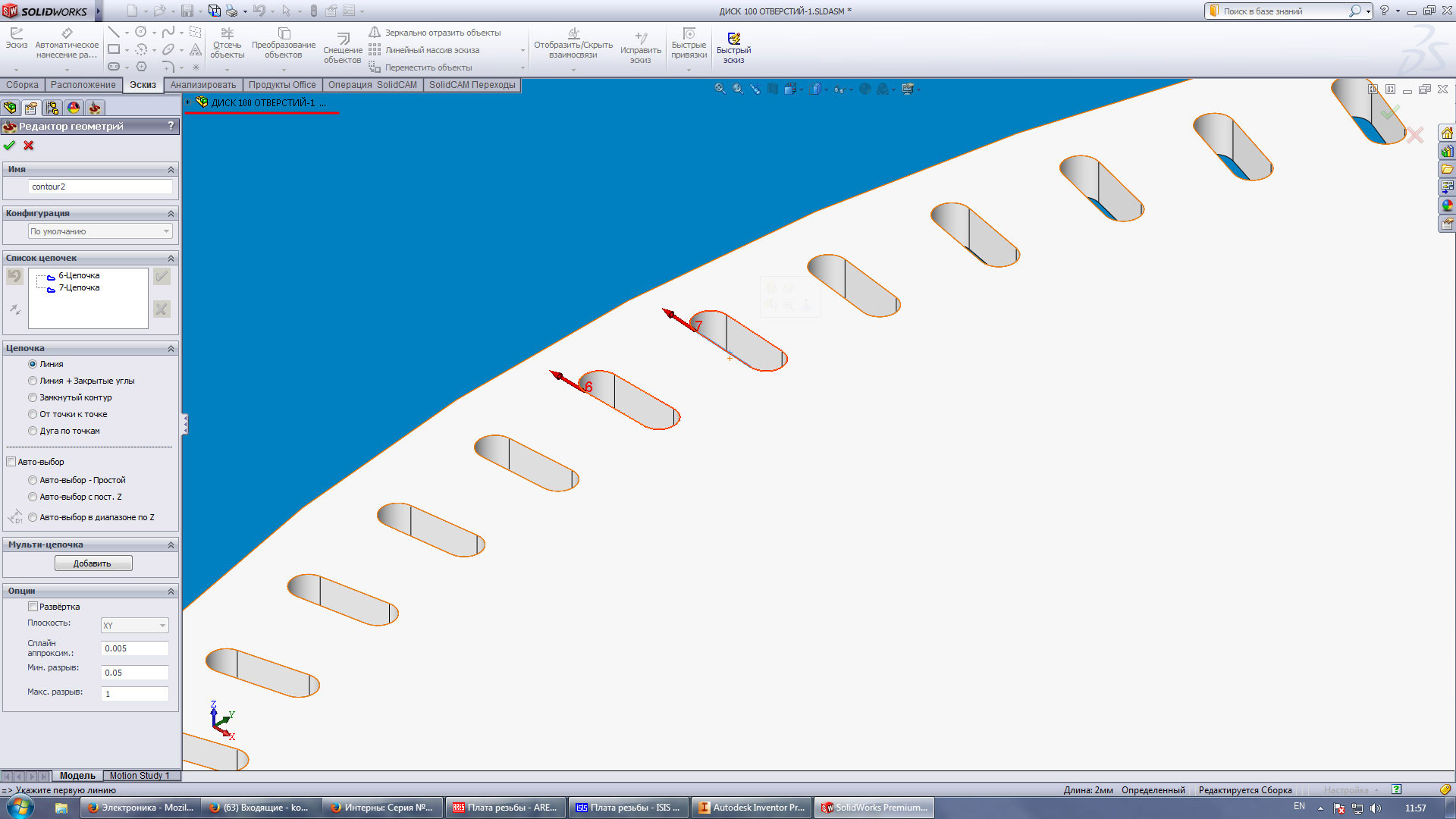Screen dimensions: 1456x819
Task: Click Convert Entities (Преобразование объектов) tool
Action: 284,33
